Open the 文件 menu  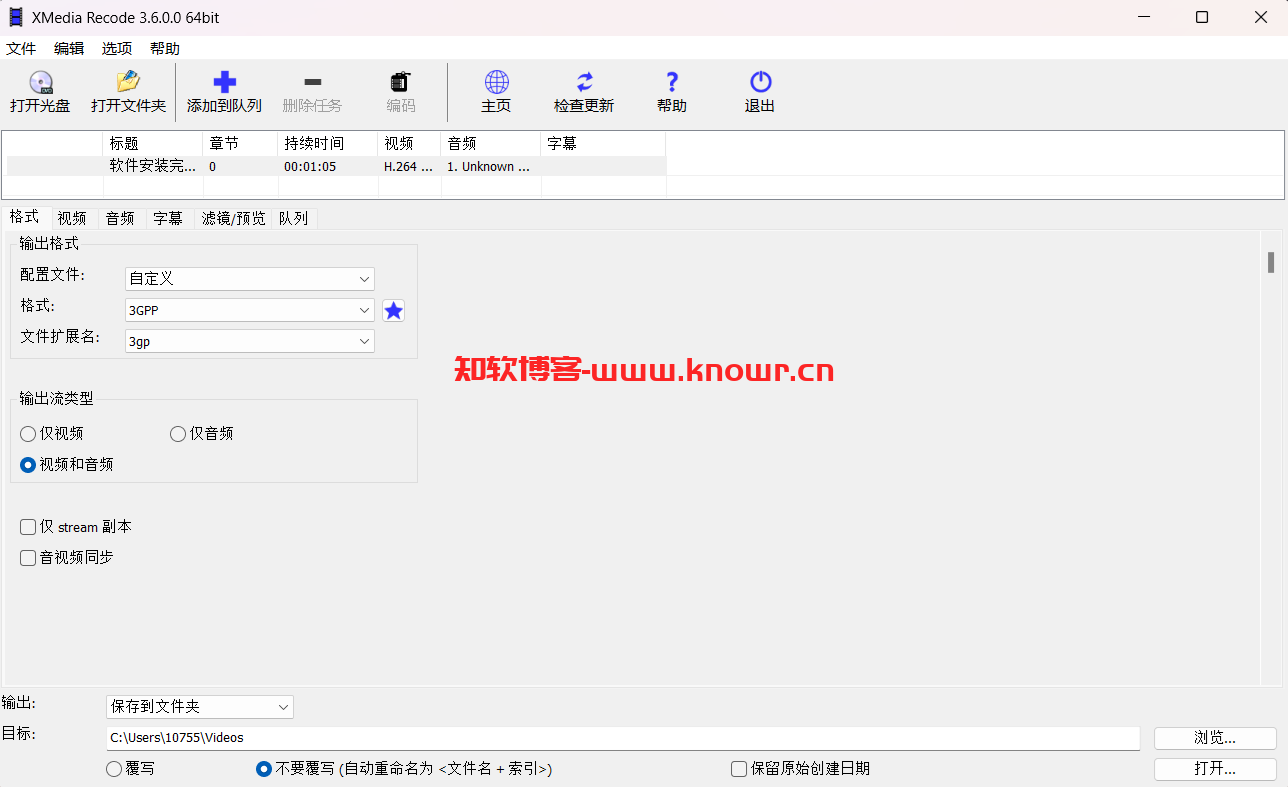coord(21,48)
